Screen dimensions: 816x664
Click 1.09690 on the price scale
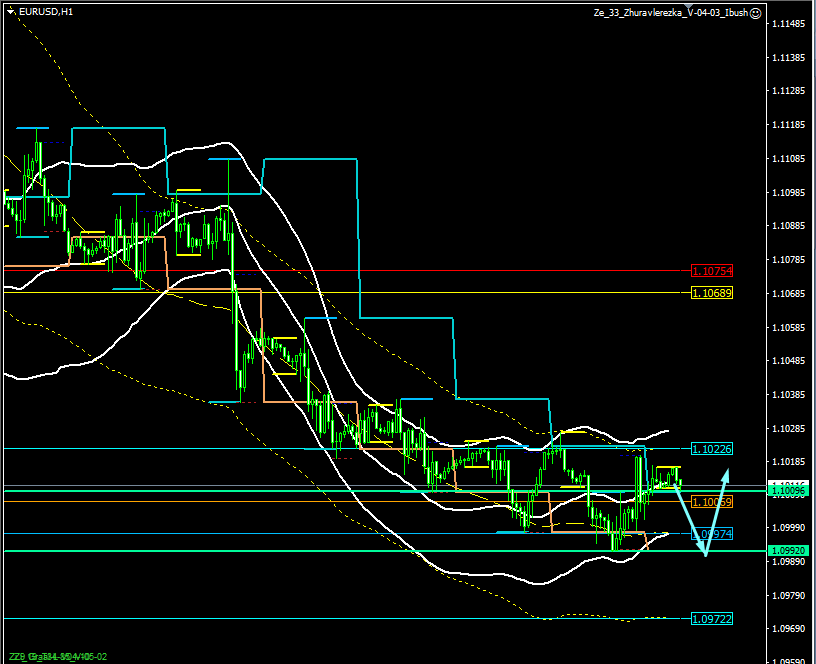[x=788, y=629]
